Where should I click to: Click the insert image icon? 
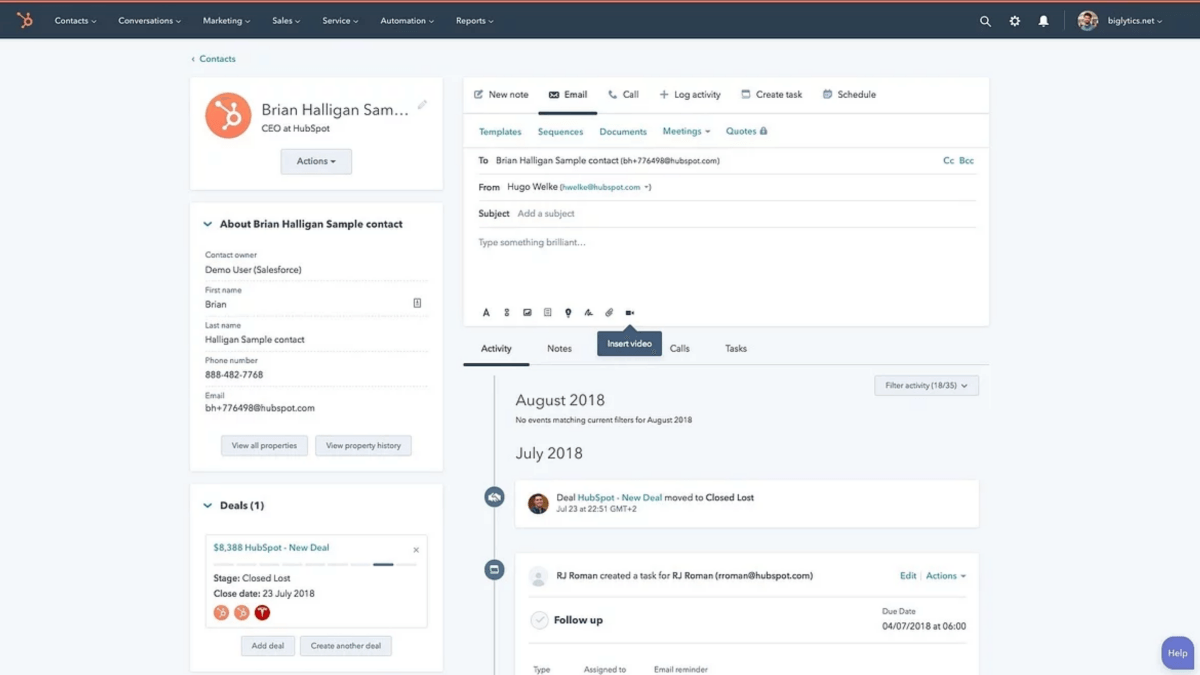(x=527, y=313)
